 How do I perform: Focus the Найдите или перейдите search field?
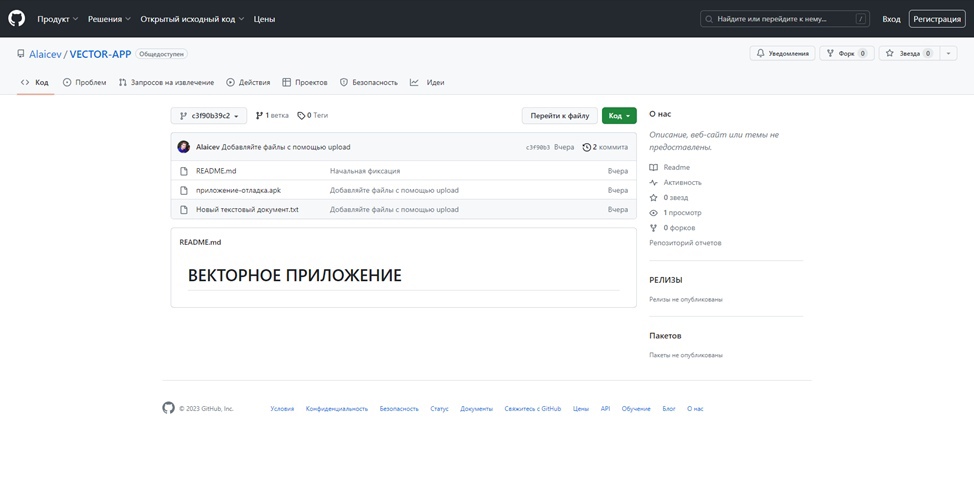click(x=785, y=19)
